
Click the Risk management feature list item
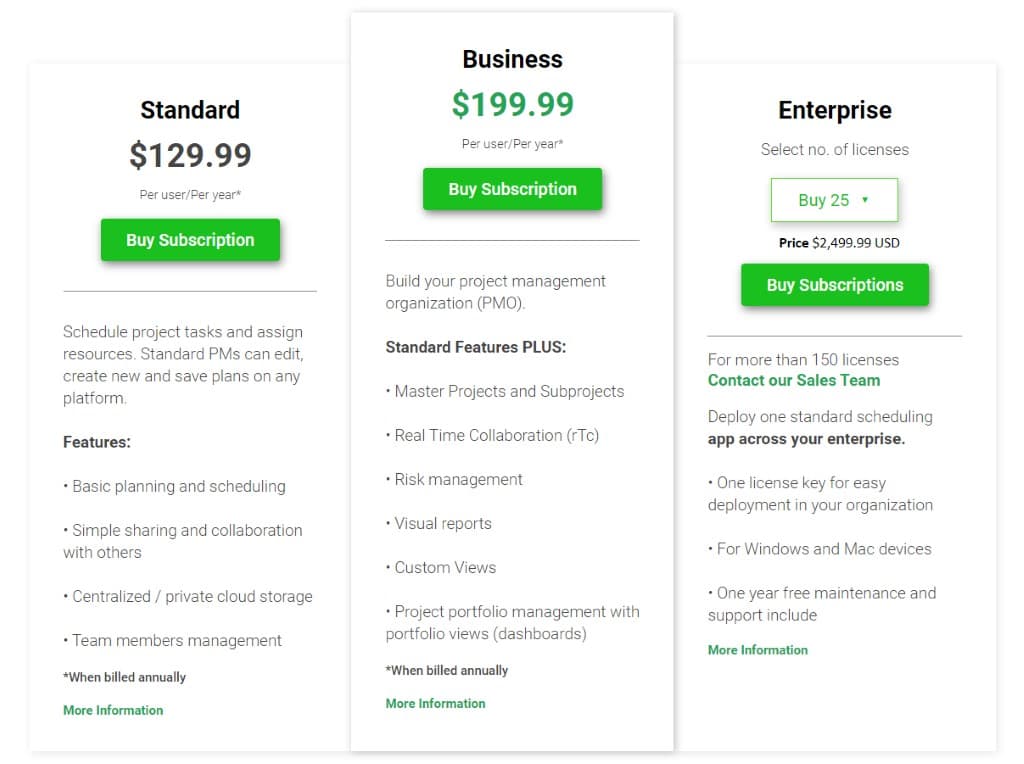[x=456, y=479]
